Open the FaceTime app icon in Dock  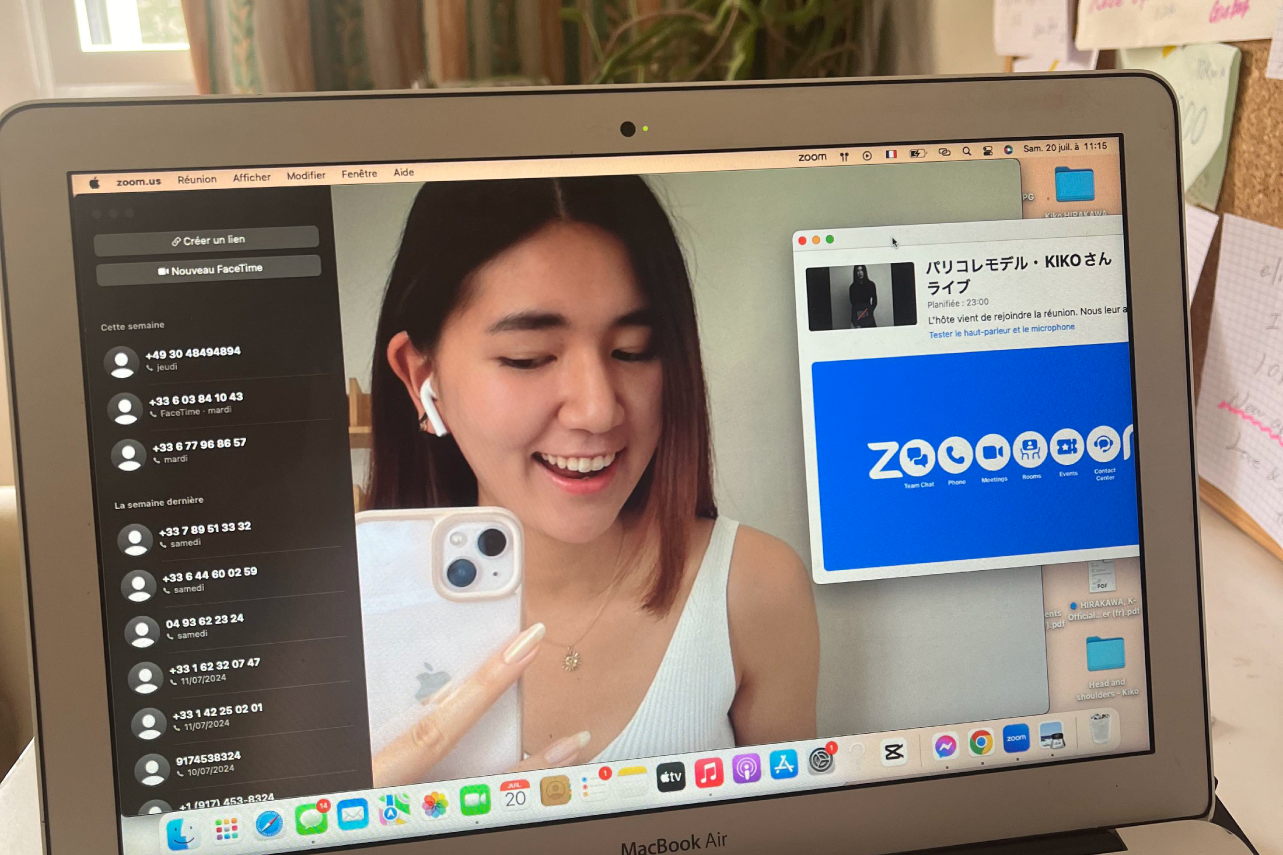pos(475,800)
